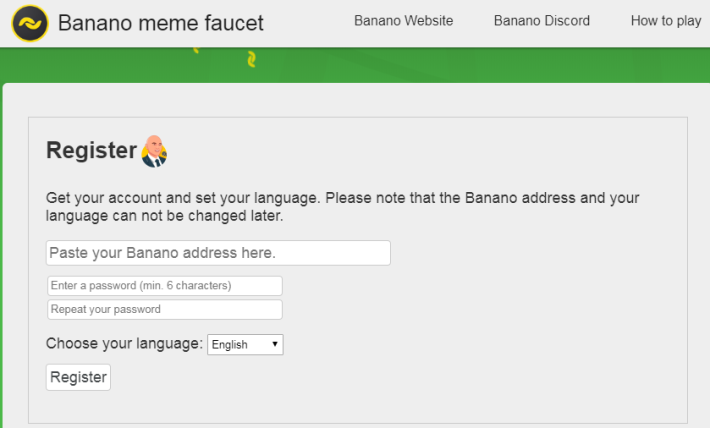The image size is (710, 428).
Task: Click the floating banana icon in green banner
Action: coord(252,59)
